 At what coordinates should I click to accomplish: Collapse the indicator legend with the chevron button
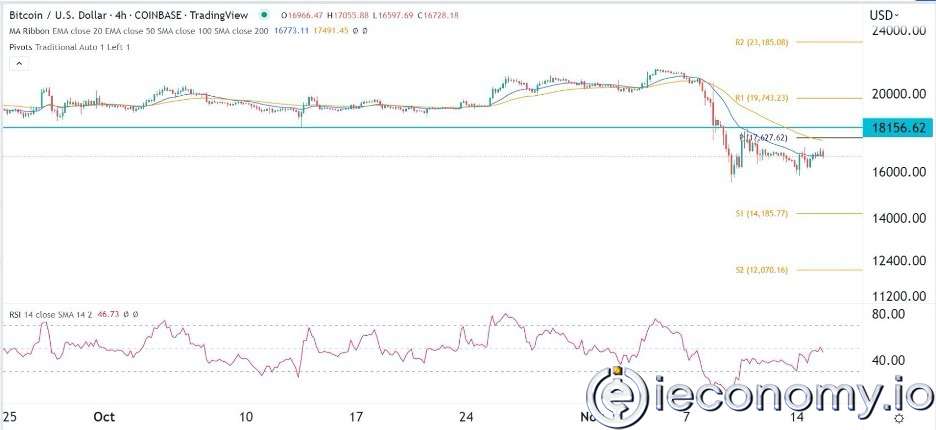click(x=19, y=64)
